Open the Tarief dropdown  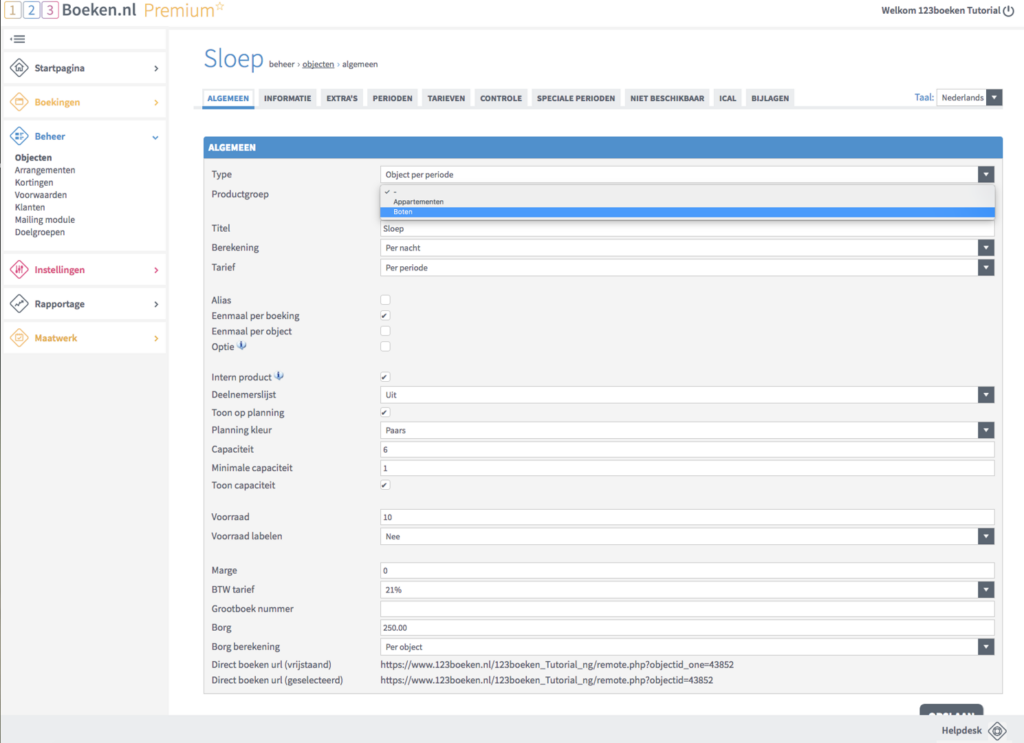pyautogui.click(x=687, y=267)
